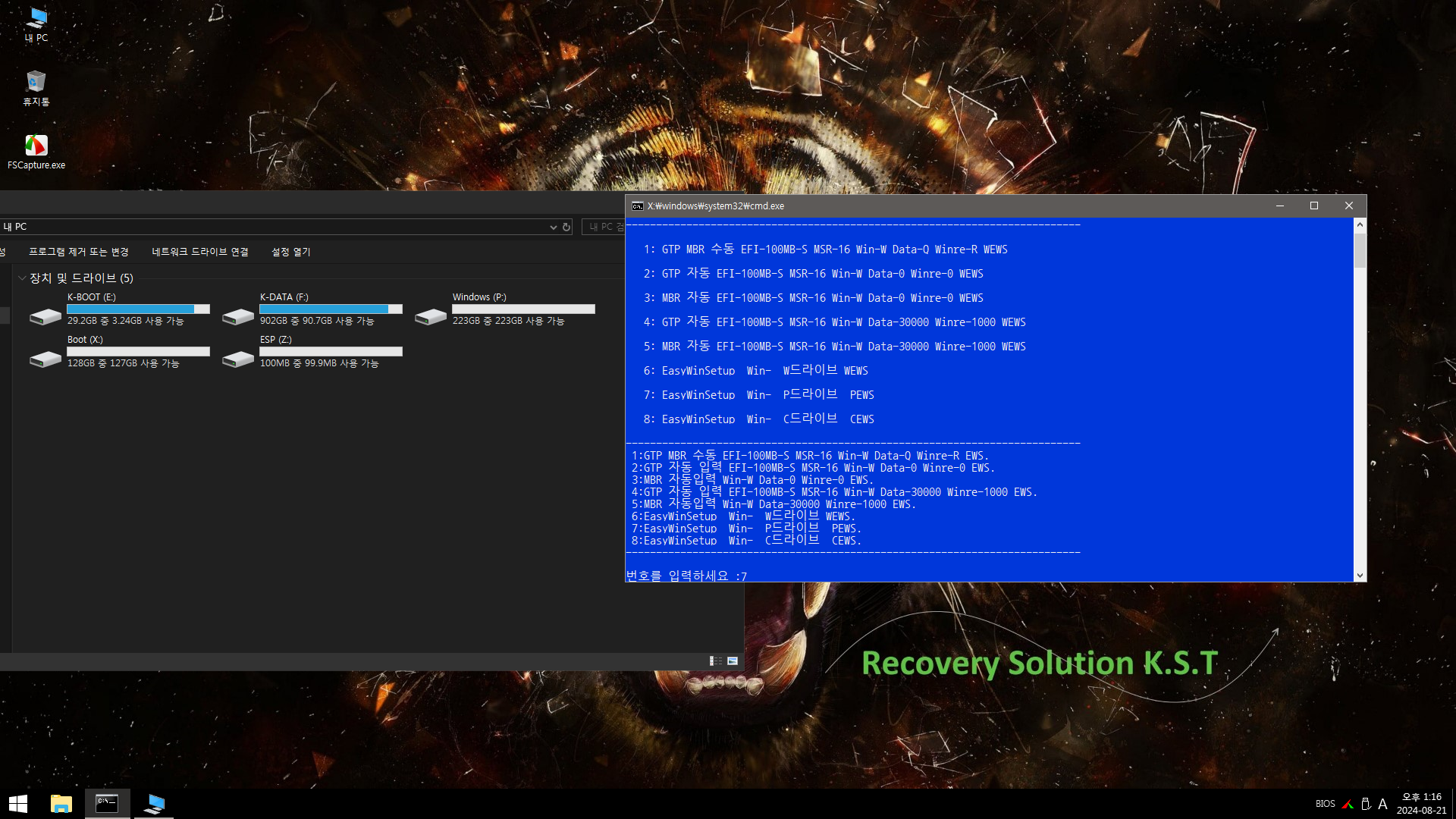Launch FSCapture.exe desktop icon
Viewport: 1456px width, 819px height.
click(36, 152)
